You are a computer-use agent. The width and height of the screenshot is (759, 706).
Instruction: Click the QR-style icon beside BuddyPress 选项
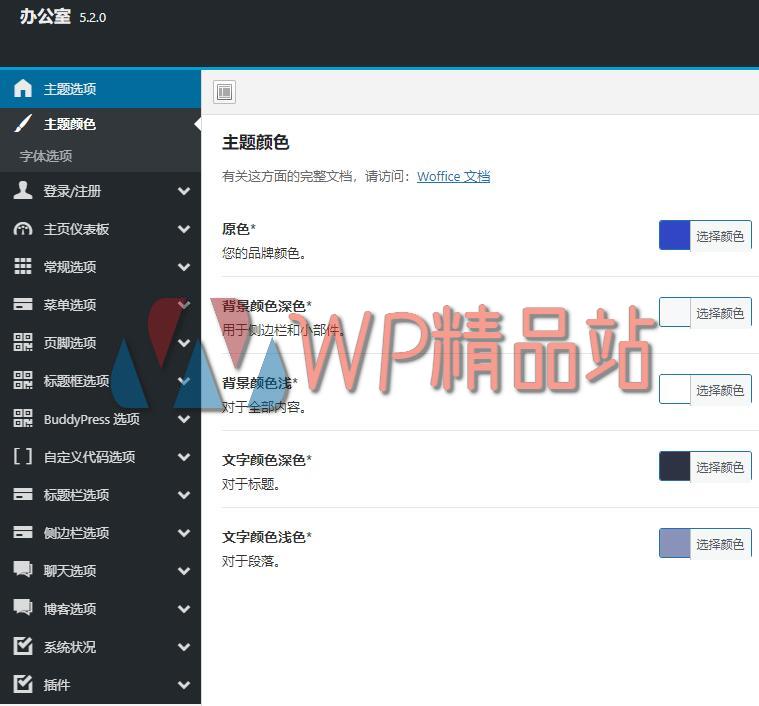[x=23, y=418]
